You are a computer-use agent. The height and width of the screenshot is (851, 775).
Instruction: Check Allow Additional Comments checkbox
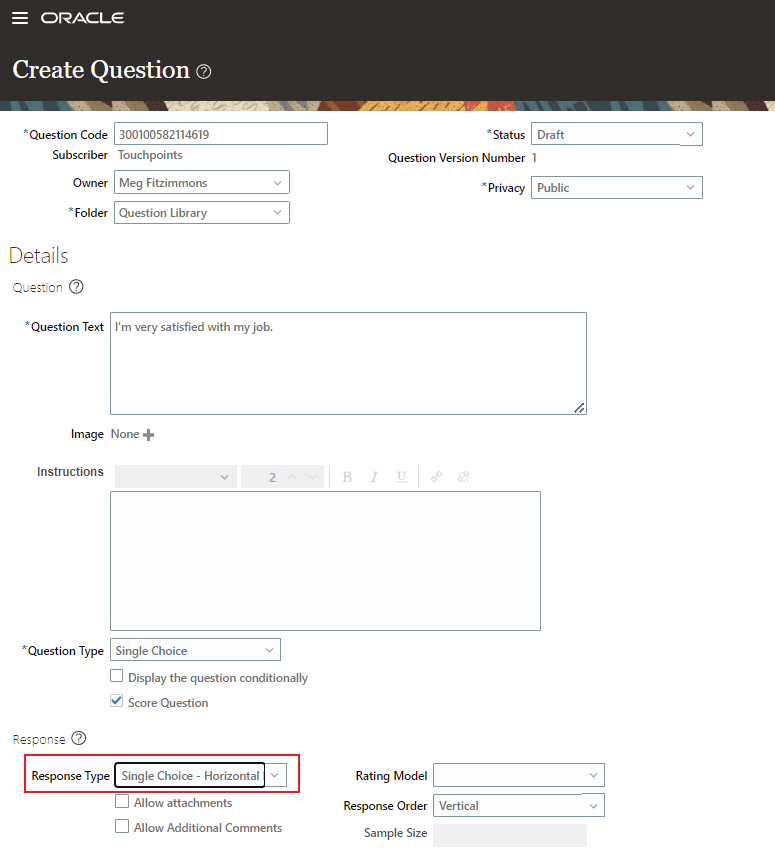pos(122,826)
